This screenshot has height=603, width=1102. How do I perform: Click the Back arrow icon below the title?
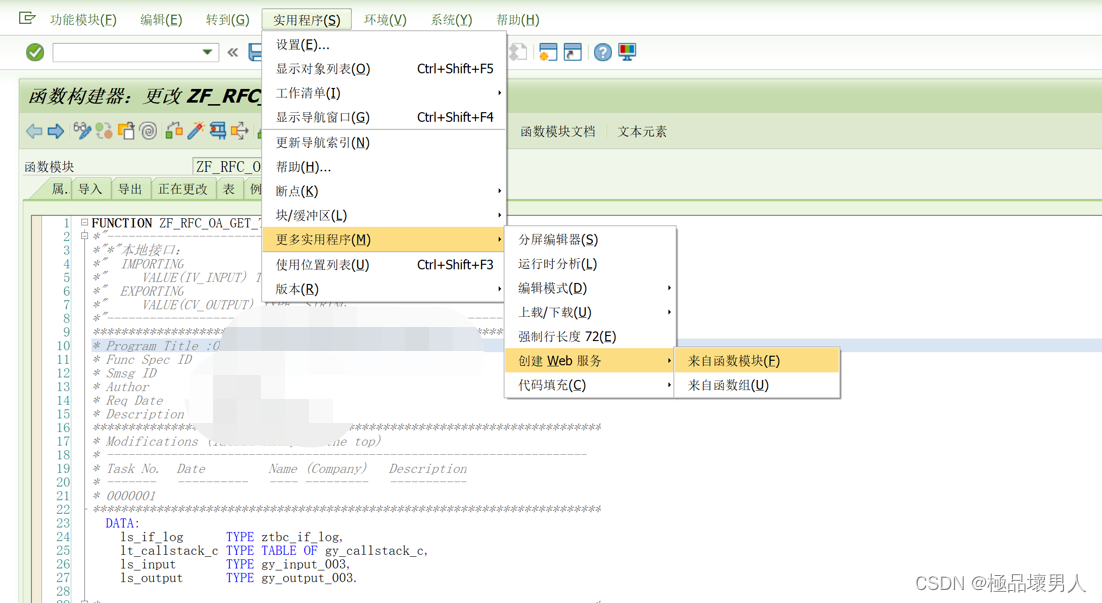tap(34, 131)
